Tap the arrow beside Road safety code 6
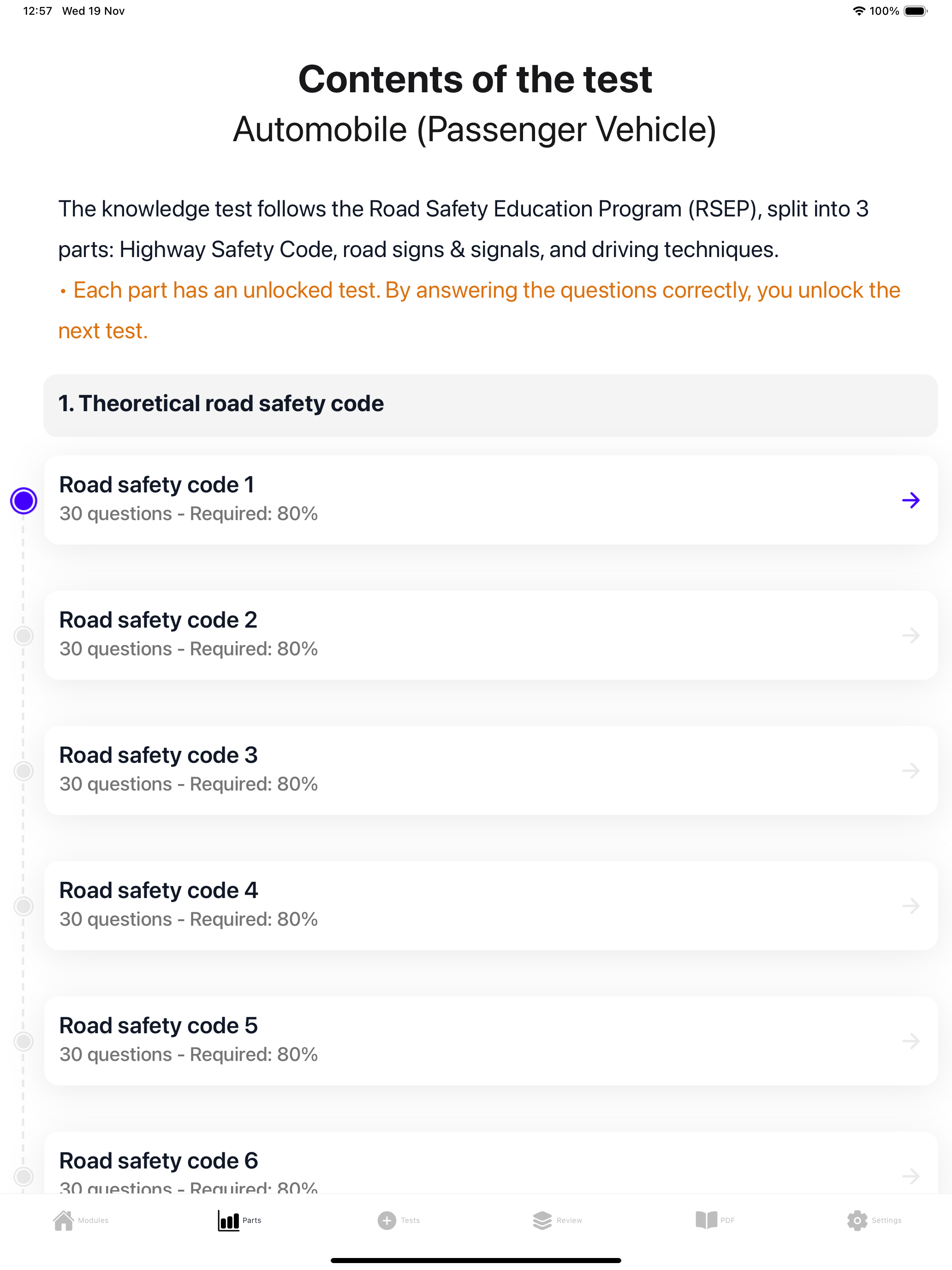This screenshot has width=952, height=1270. tap(912, 1176)
